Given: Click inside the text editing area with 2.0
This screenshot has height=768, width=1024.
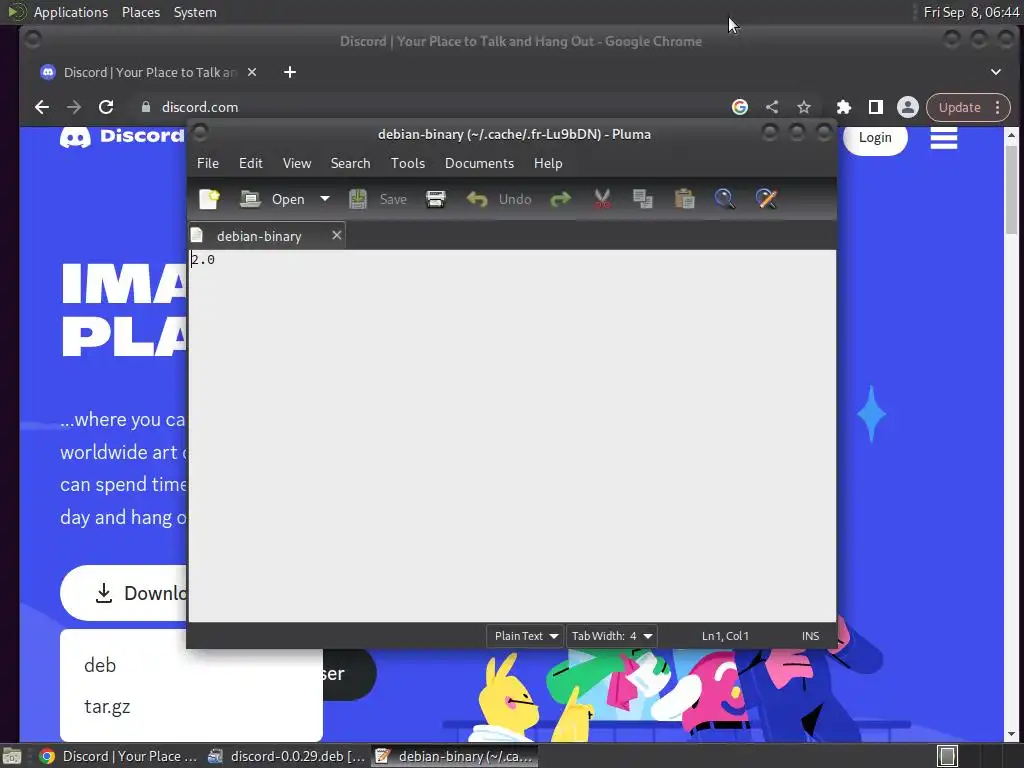Looking at the screenshot, I should pos(512,436).
